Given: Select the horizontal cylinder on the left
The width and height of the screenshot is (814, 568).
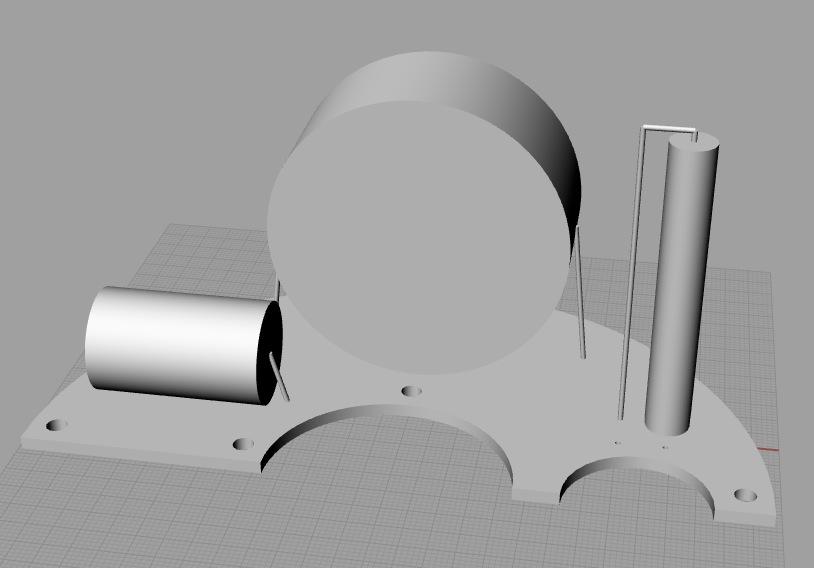Looking at the screenshot, I should pyautogui.click(x=170, y=338).
